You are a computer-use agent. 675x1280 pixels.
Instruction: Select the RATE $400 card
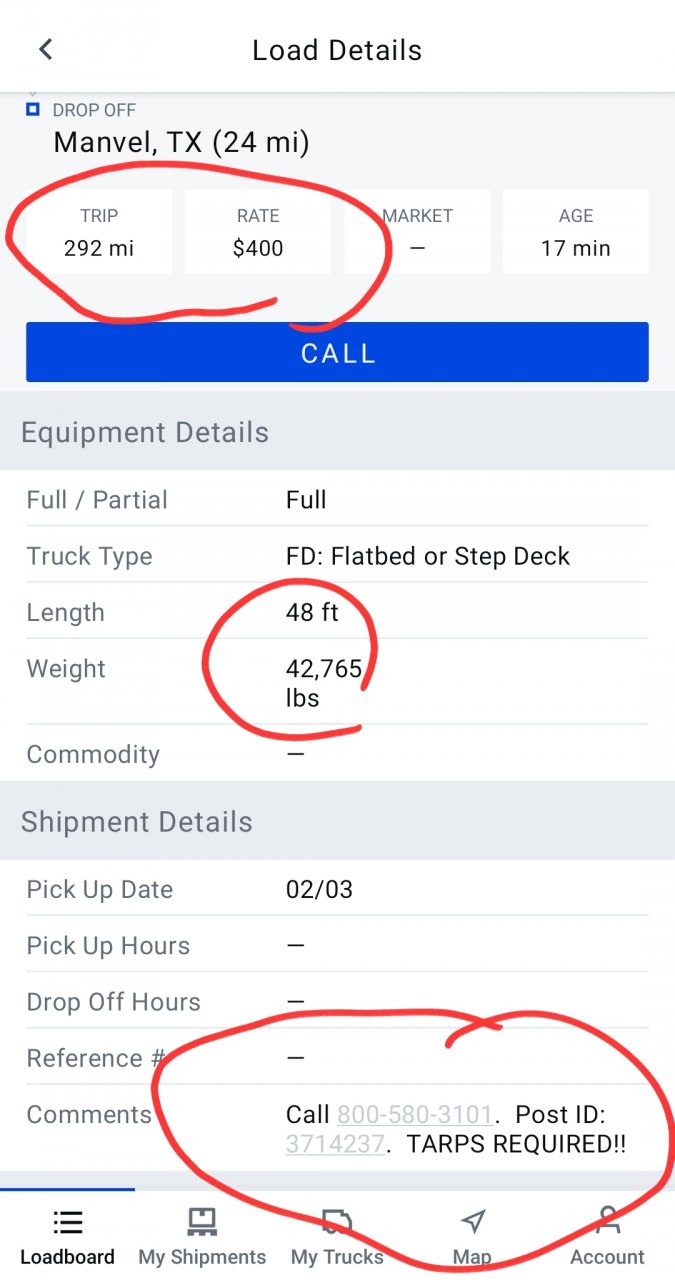[258, 232]
